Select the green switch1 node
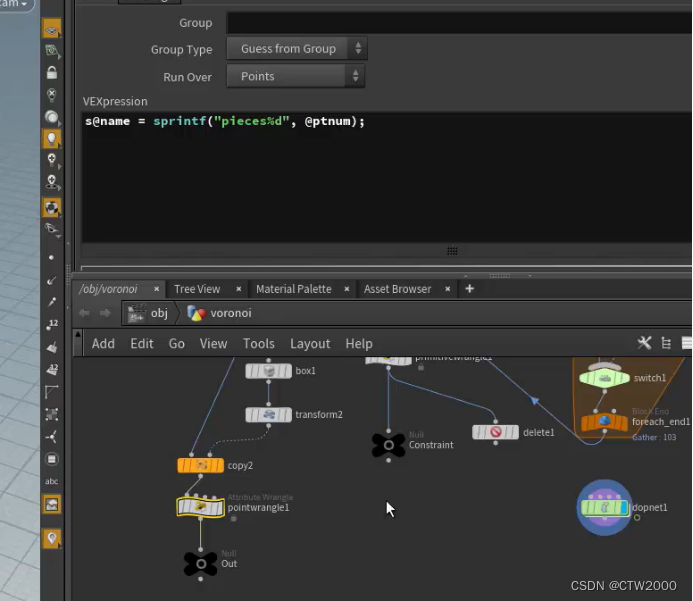 pyautogui.click(x=604, y=378)
